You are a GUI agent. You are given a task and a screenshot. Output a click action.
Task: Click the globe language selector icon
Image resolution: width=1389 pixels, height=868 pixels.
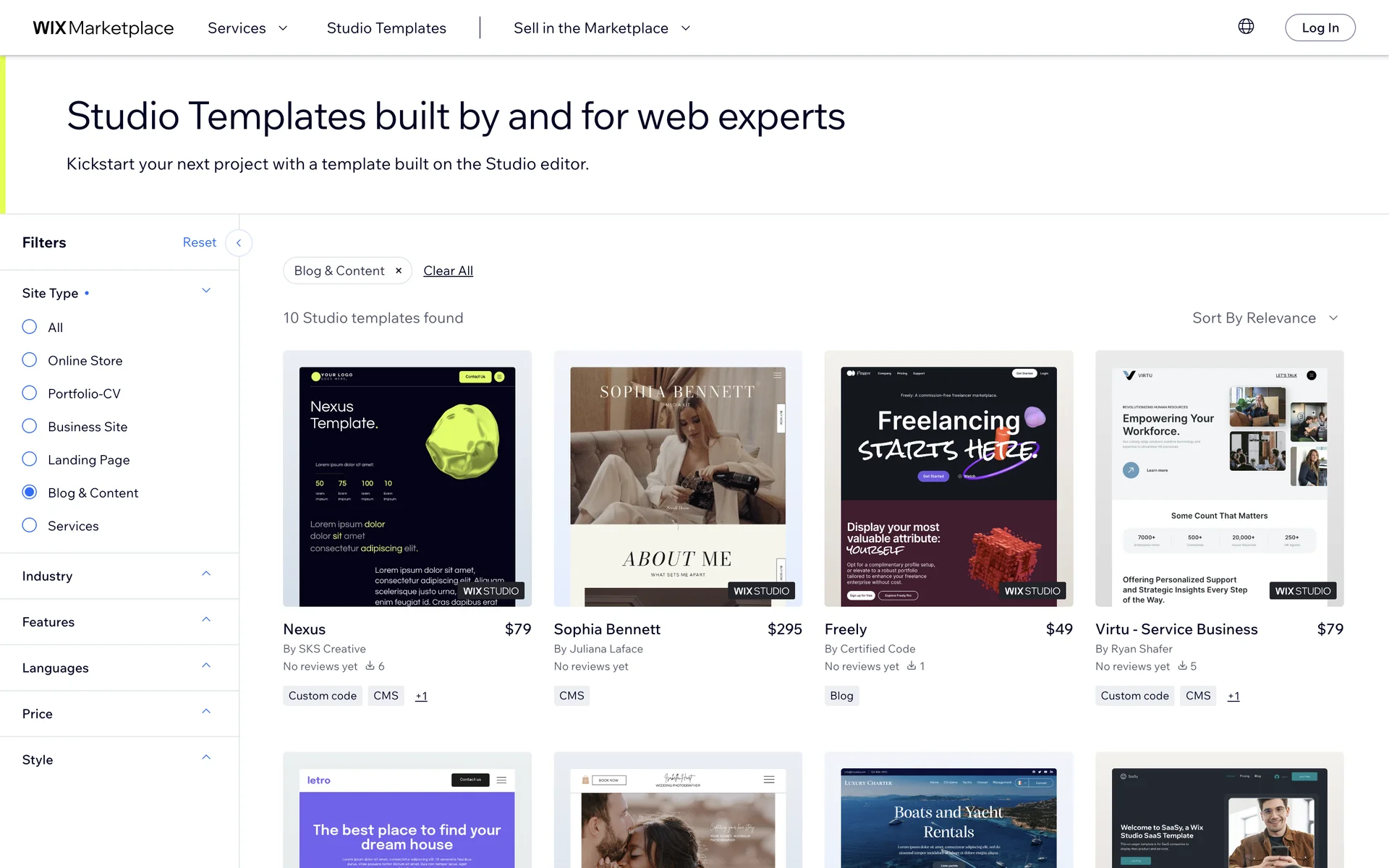[1246, 27]
